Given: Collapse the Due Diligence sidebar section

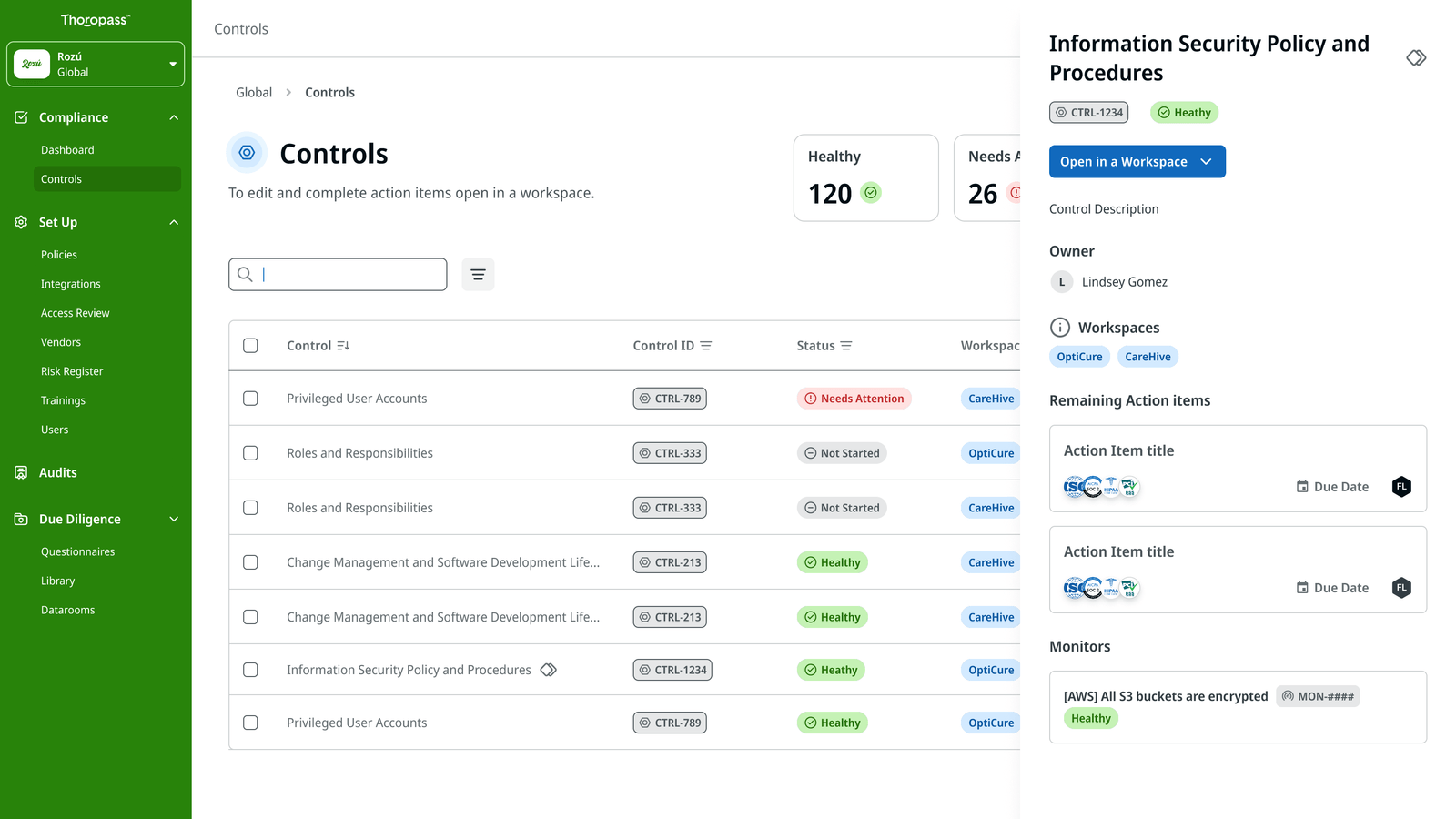Looking at the screenshot, I should 173,519.
